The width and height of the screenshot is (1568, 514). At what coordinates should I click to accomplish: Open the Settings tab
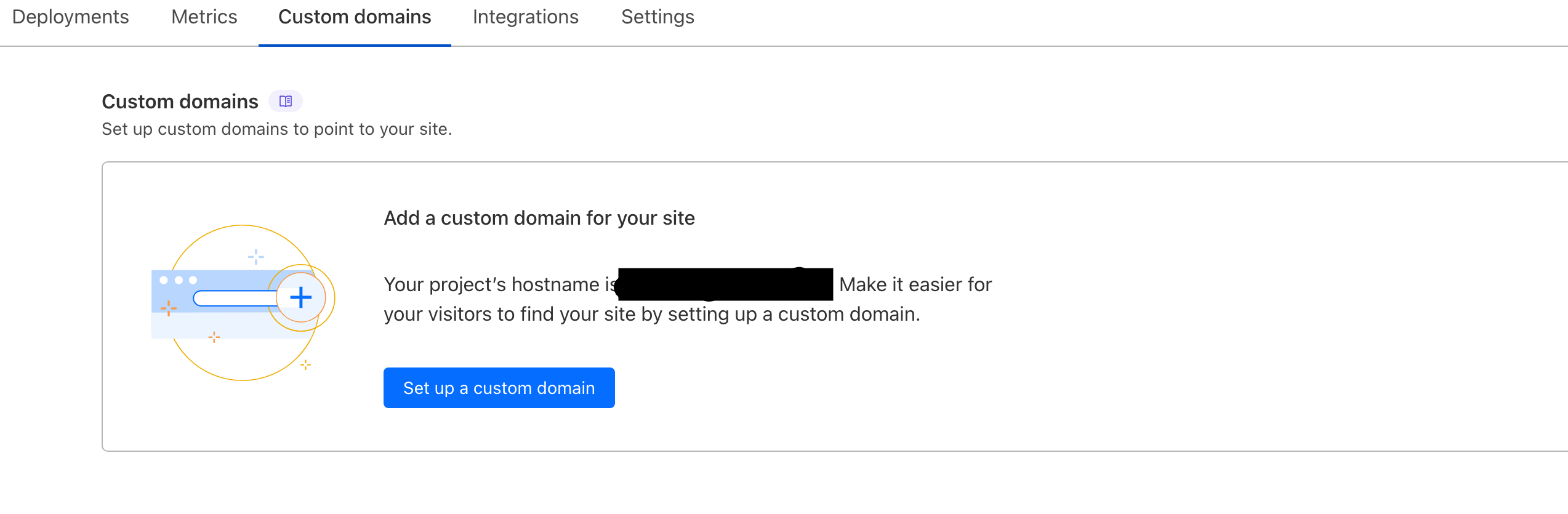(657, 17)
